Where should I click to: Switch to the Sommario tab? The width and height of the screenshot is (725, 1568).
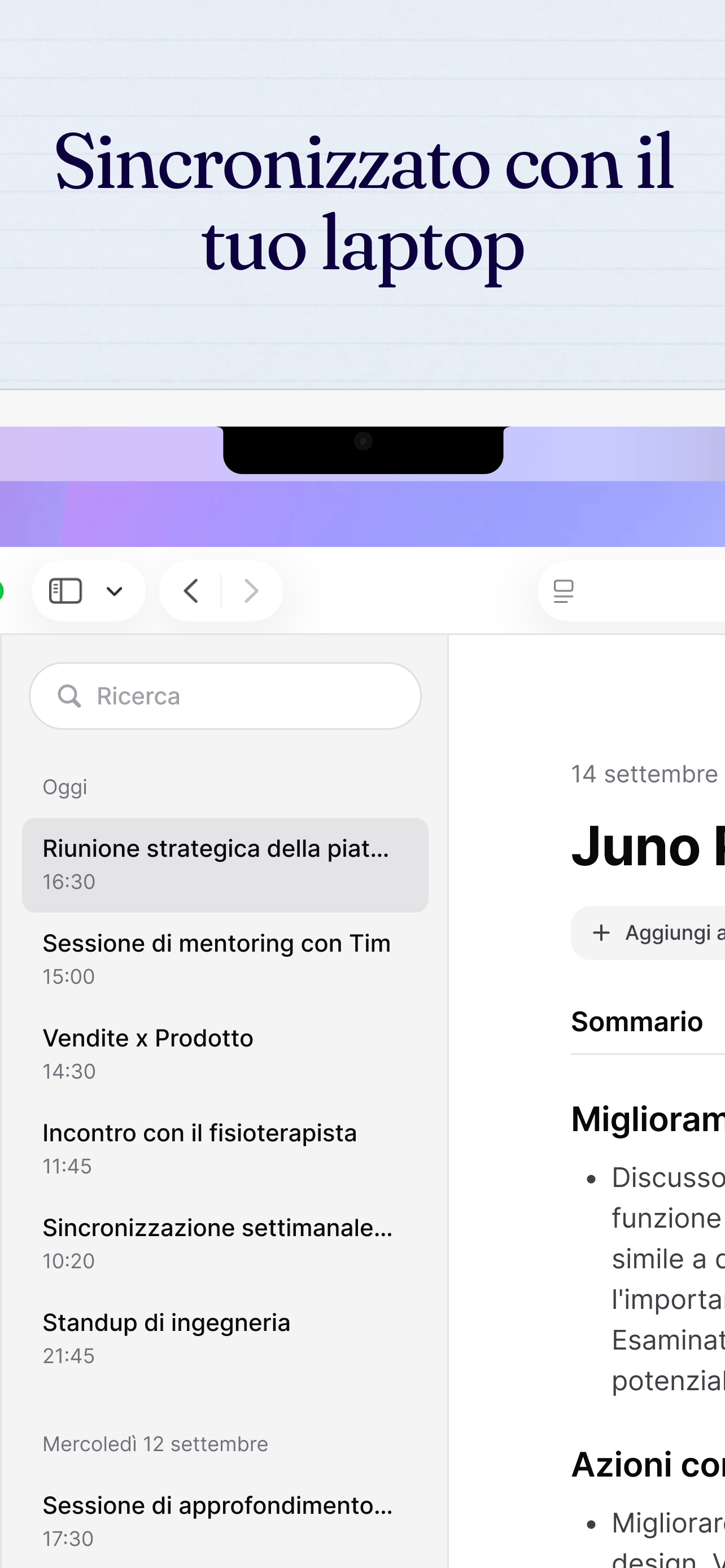click(x=637, y=1022)
